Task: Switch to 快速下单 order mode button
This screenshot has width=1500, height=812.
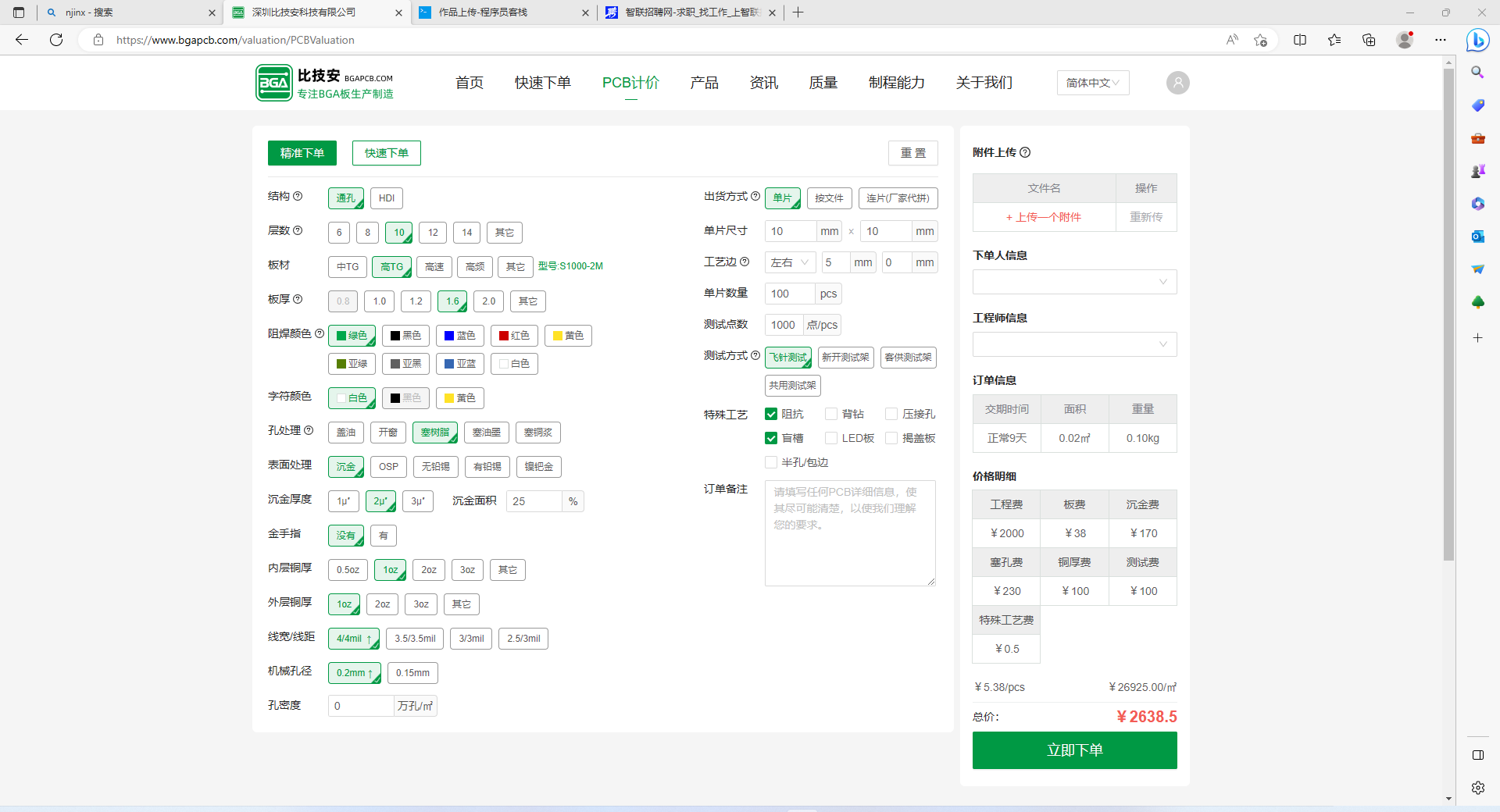Action: coord(387,153)
